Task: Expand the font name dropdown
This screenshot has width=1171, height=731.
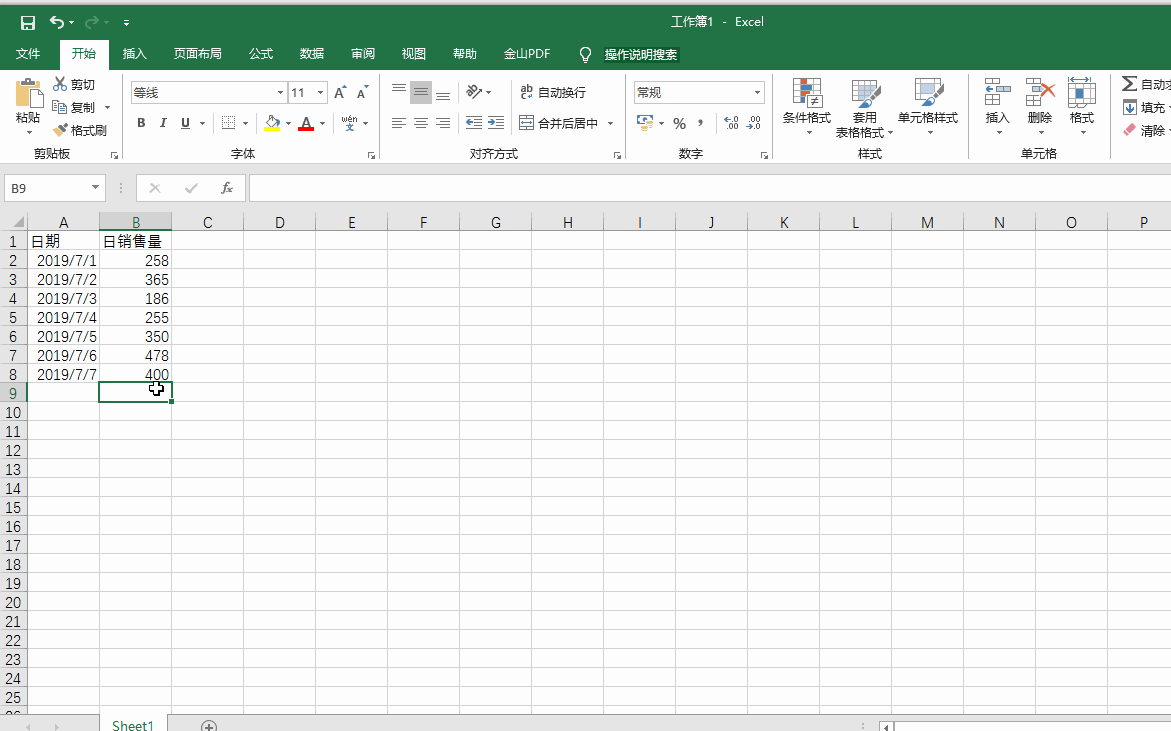Action: click(x=280, y=93)
